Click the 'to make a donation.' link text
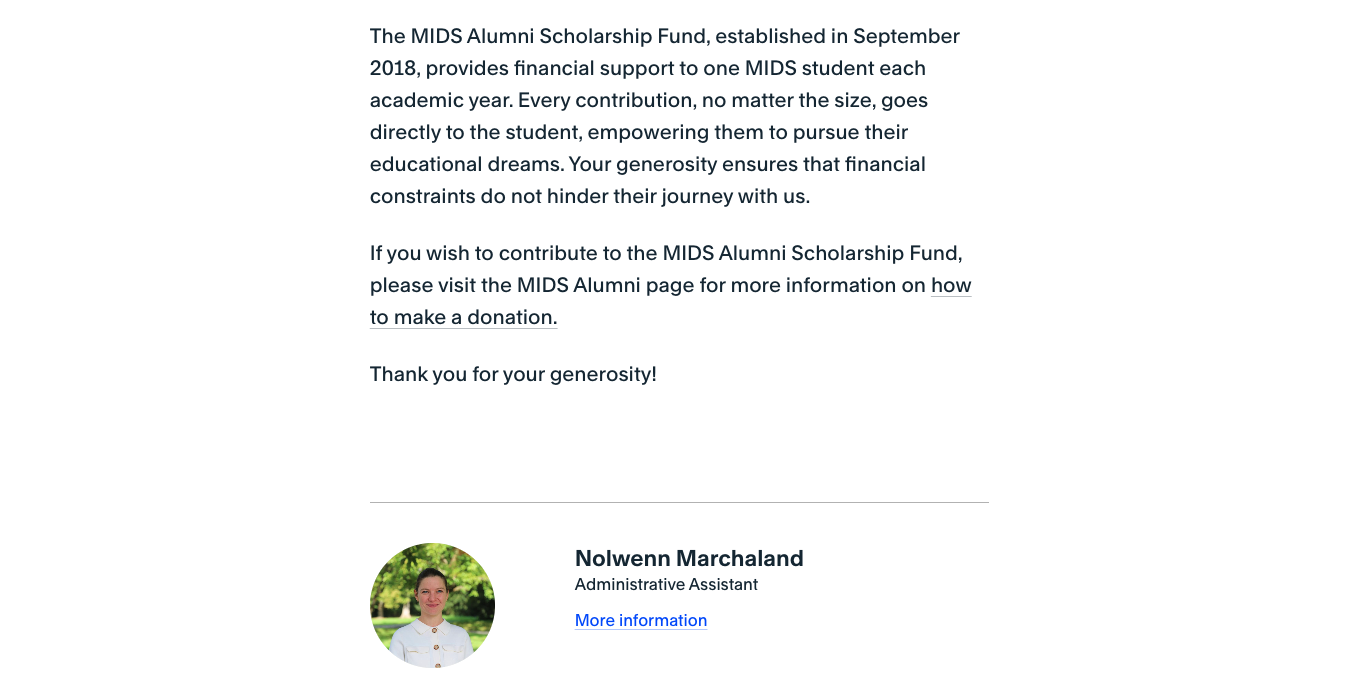 coord(463,317)
